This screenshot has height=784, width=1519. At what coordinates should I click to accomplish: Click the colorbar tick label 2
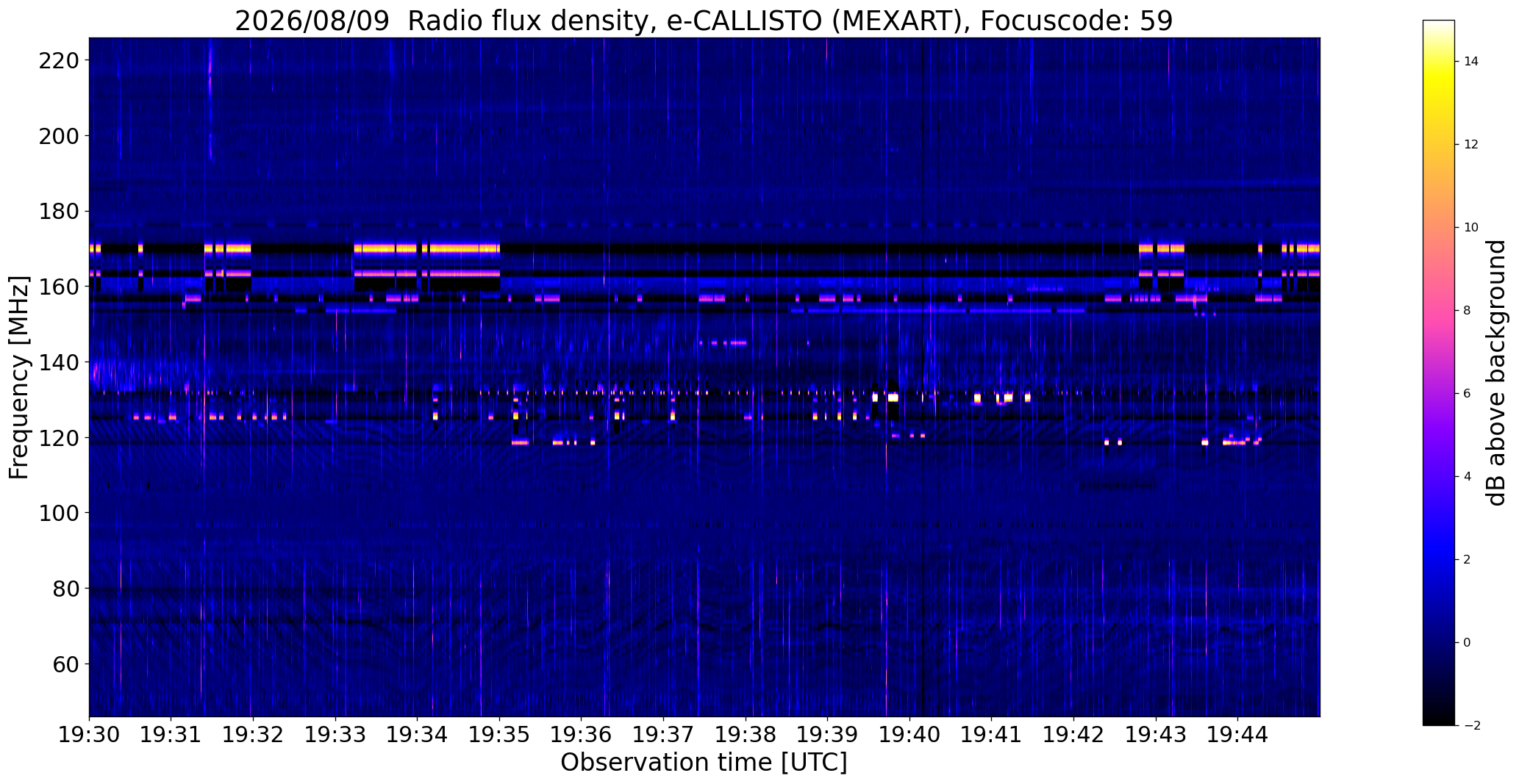click(1467, 560)
